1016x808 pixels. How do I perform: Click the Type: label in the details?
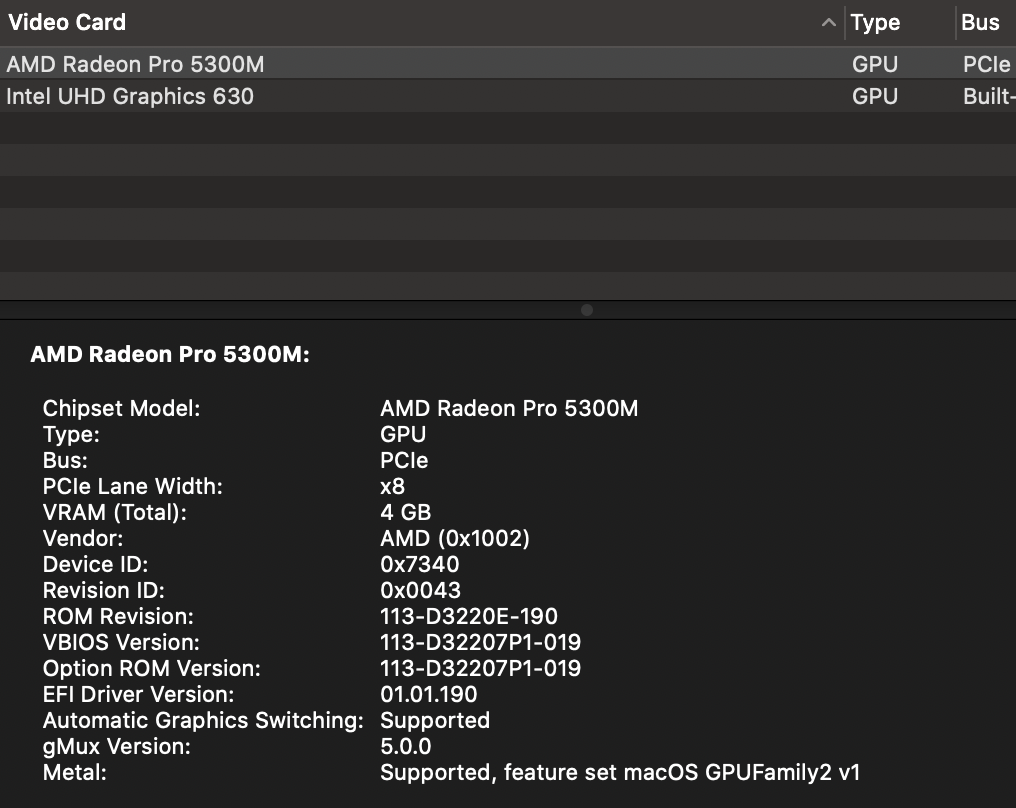(x=71, y=435)
